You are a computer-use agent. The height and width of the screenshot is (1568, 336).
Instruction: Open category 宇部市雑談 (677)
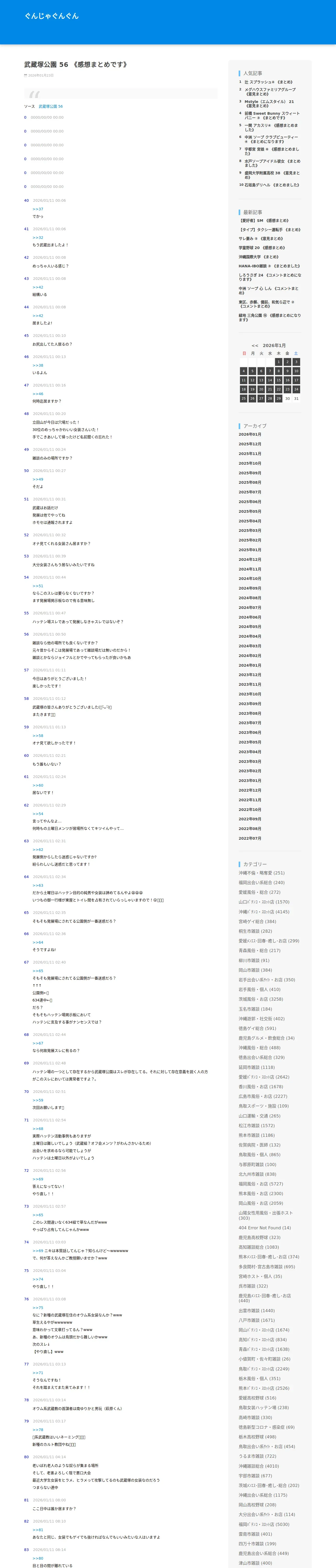pos(255,1476)
